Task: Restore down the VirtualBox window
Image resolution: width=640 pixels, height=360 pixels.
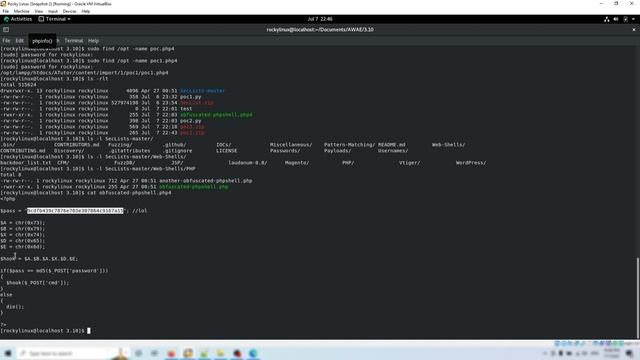Action: (x=616, y=4)
